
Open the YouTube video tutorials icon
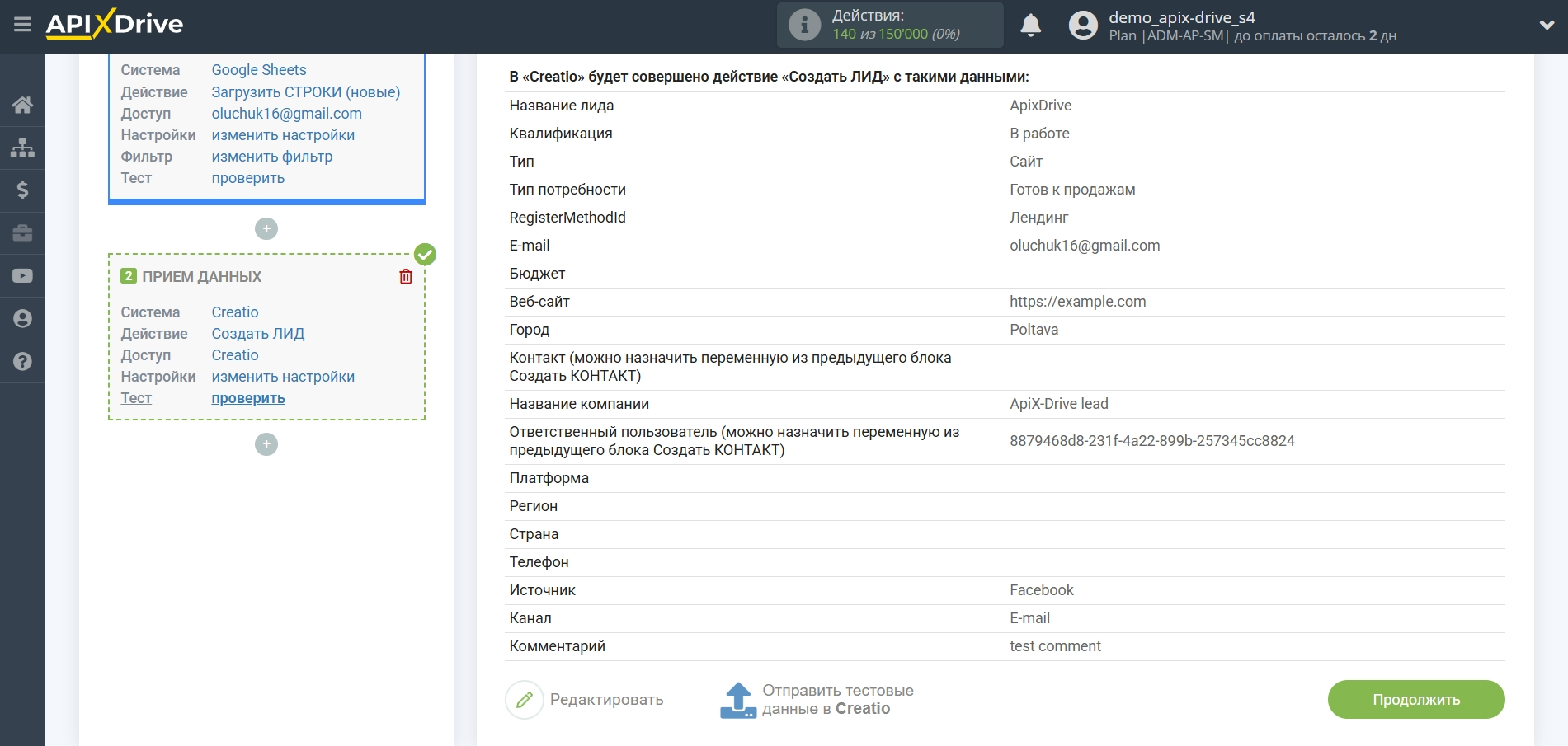click(22, 276)
